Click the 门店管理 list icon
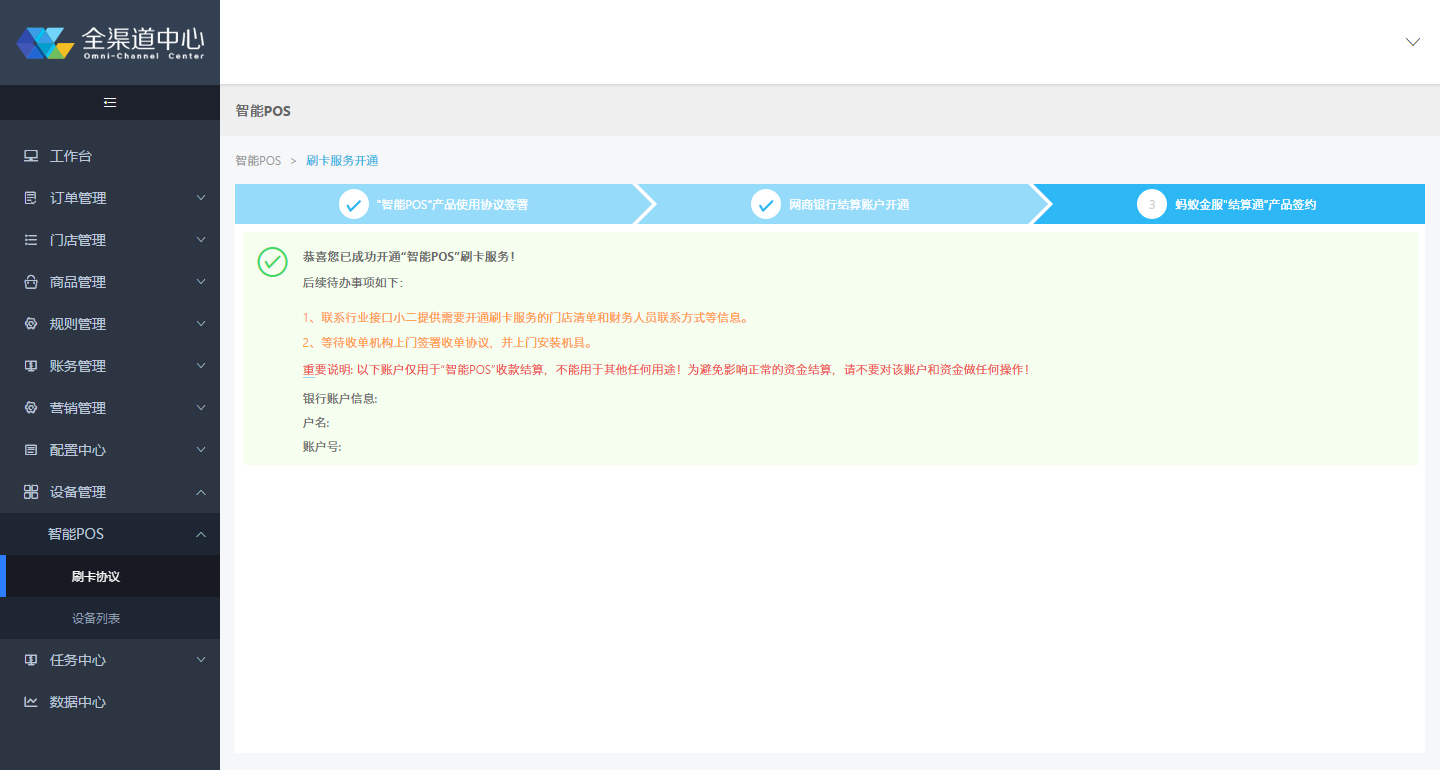The height and width of the screenshot is (770, 1440). point(31,240)
